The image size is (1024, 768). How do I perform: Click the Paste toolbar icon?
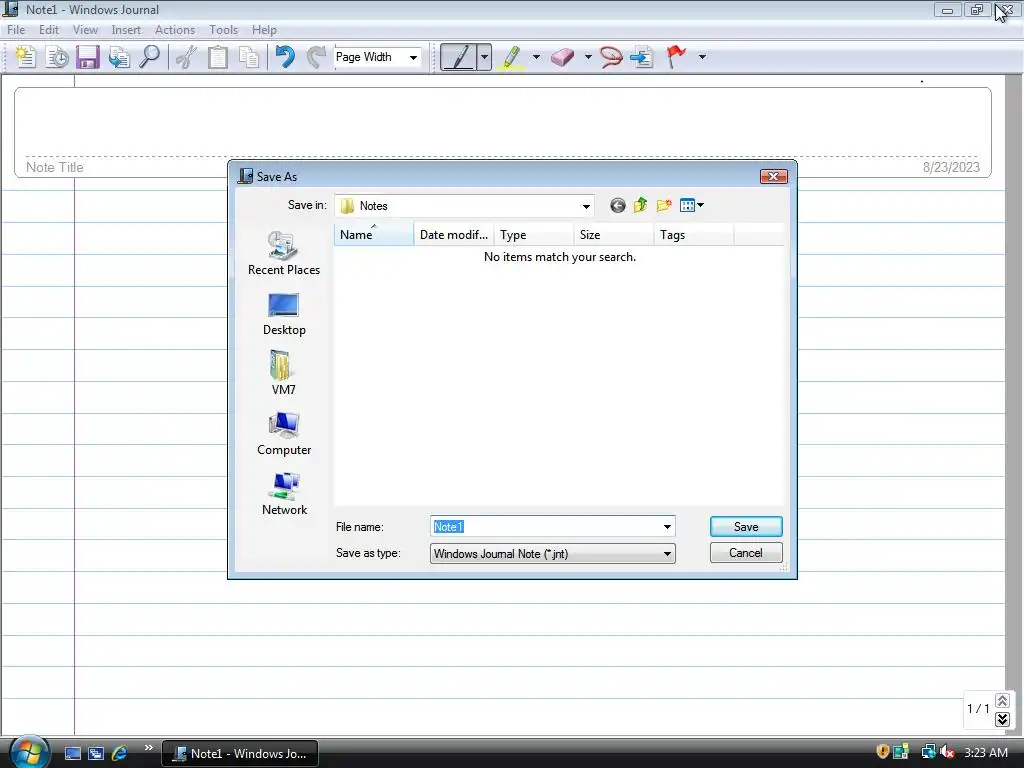coord(249,57)
